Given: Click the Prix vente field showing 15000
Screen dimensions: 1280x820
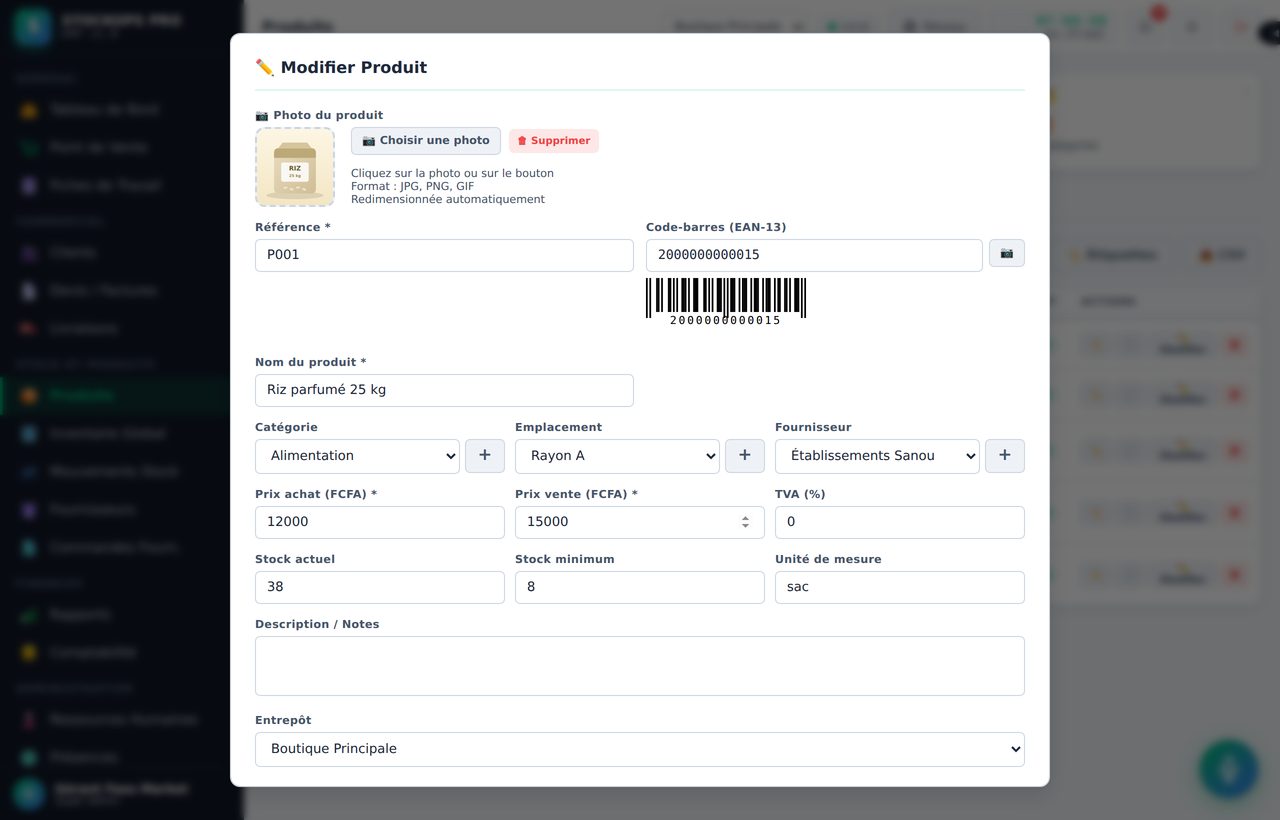Looking at the screenshot, I should coord(640,522).
